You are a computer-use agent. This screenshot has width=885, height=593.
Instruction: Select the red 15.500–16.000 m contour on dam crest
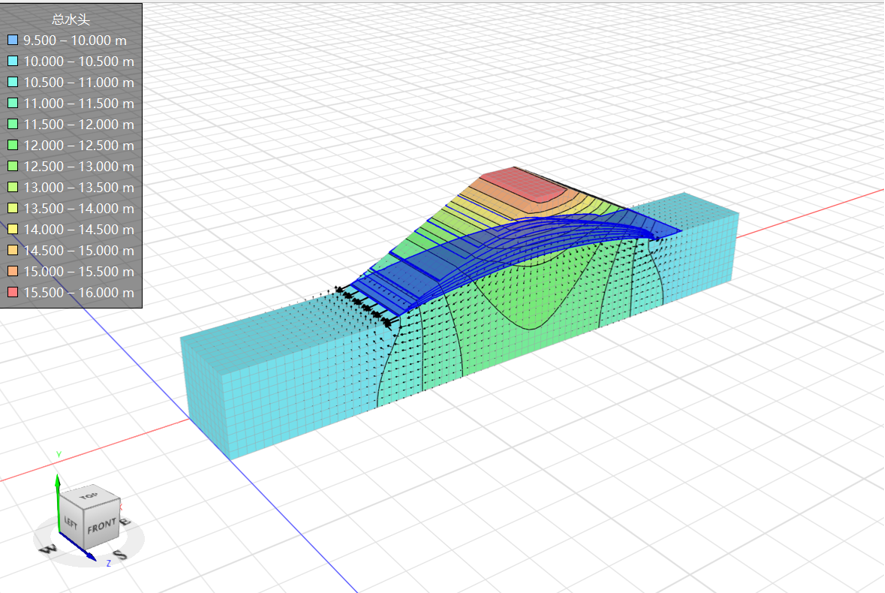click(x=523, y=184)
